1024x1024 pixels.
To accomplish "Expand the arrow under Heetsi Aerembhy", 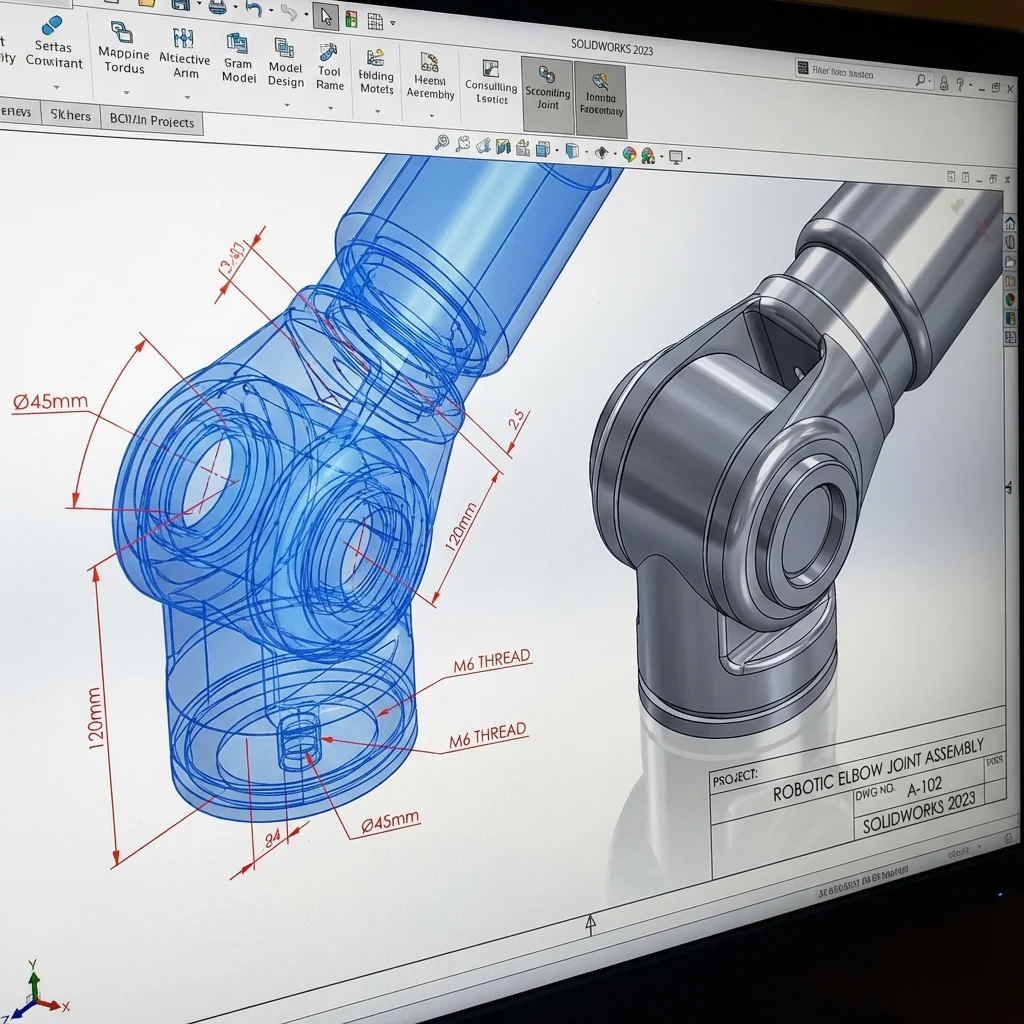I will coord(431,116).
